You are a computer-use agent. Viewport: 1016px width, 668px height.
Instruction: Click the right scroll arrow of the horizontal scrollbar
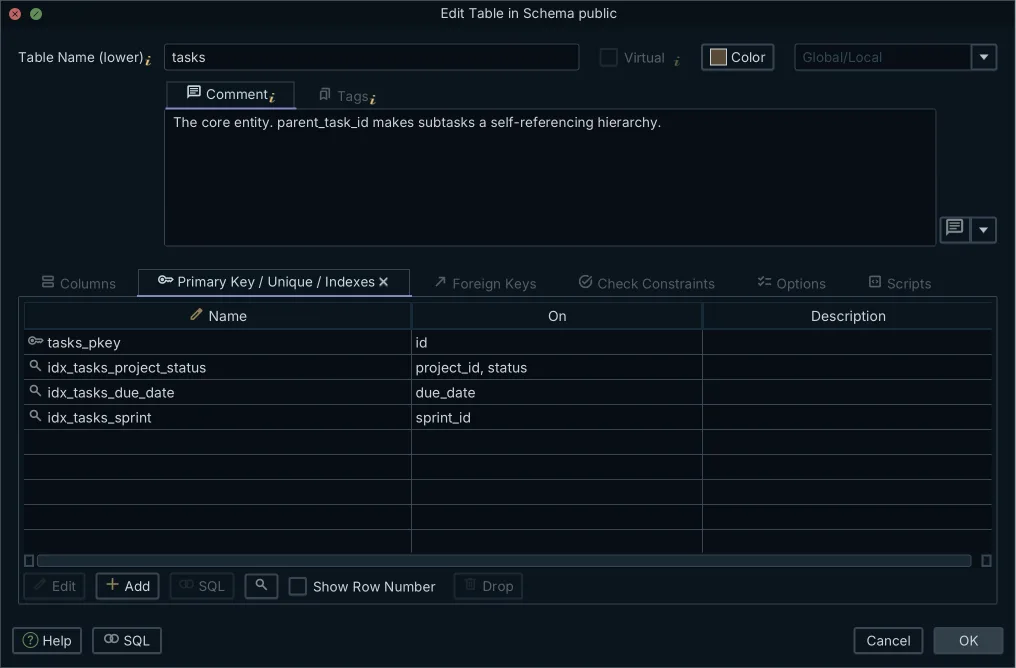click(986, 560)
